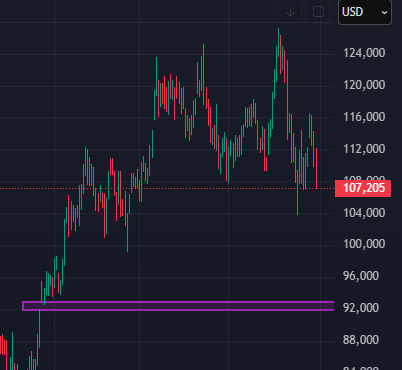This screenshot has height=370, width=402.
Task: Click the 96,000 price axis label
Action: point(361,276)
